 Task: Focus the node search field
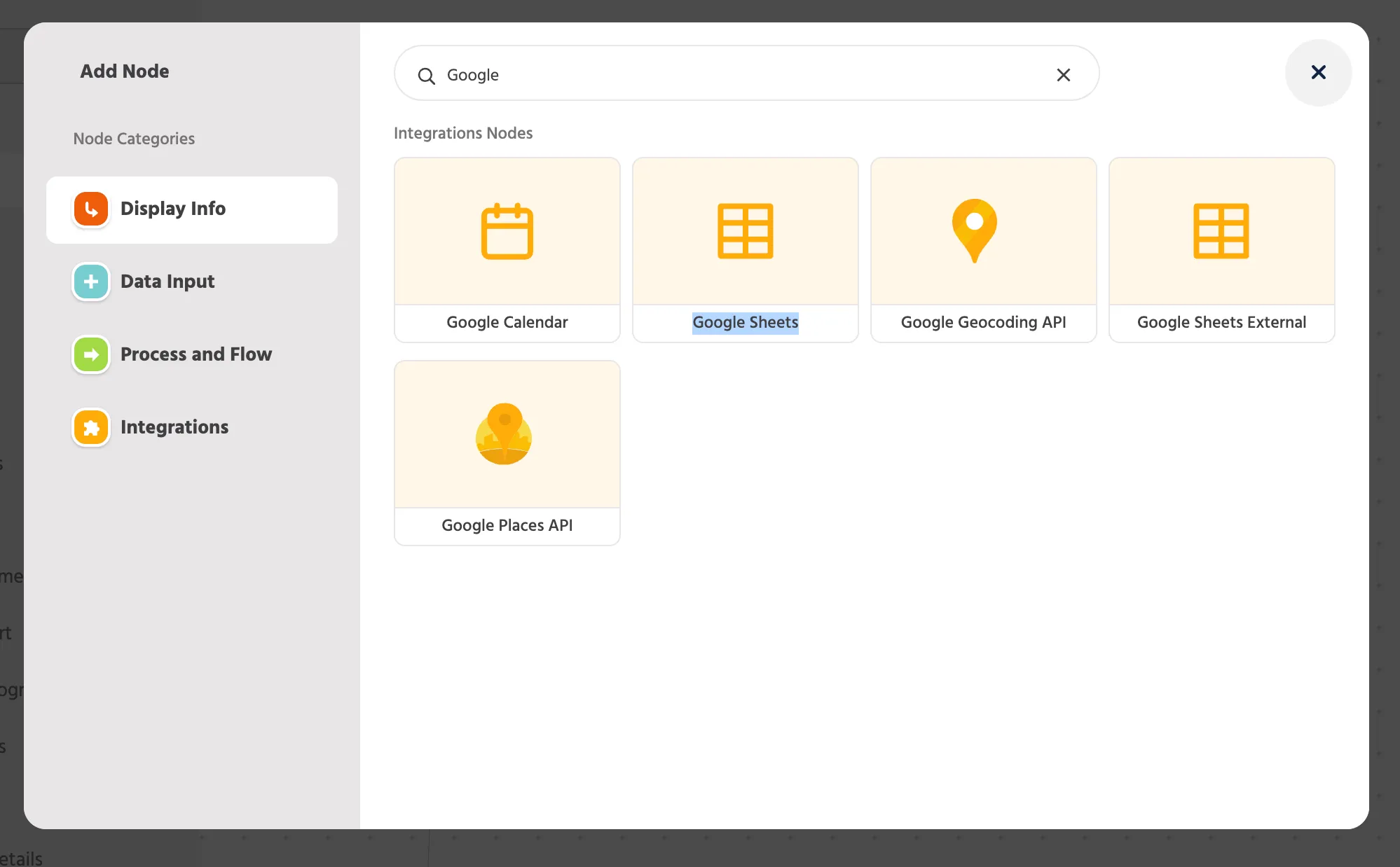(746, 74)
